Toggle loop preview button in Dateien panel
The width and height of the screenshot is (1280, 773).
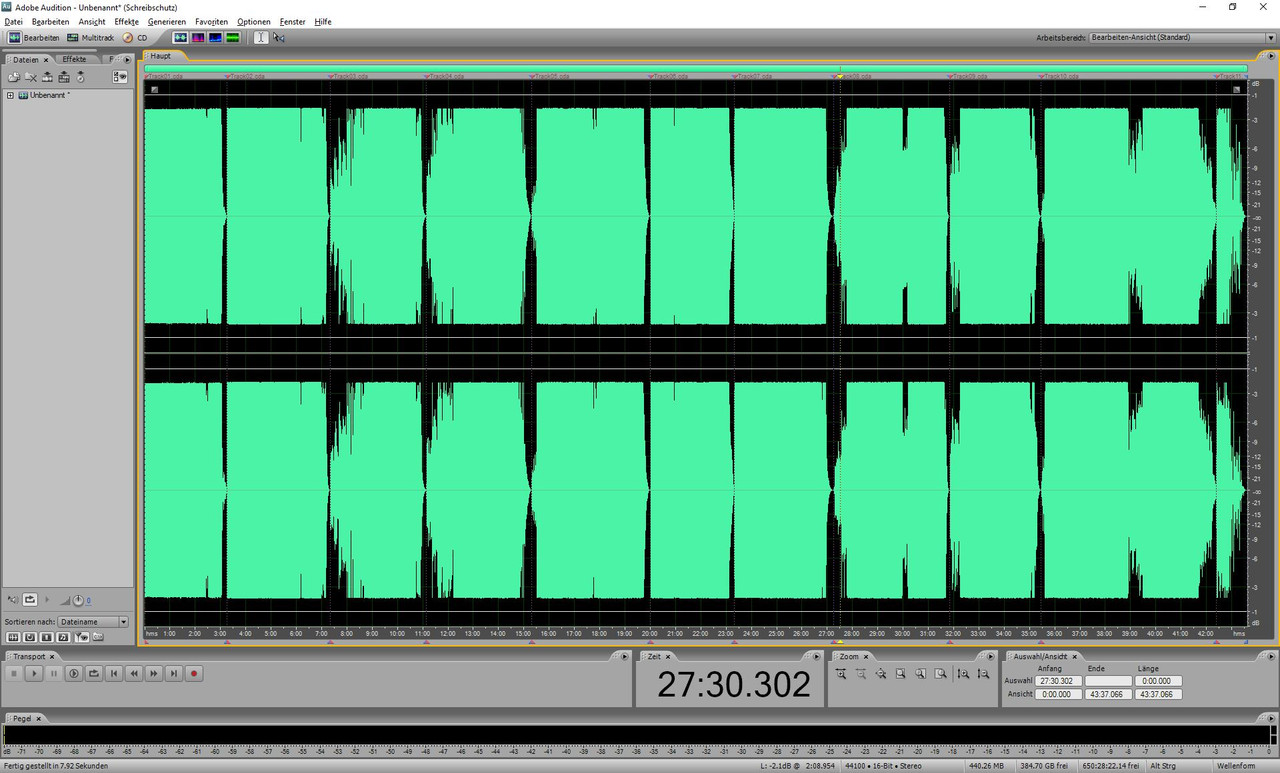(x=30, y=600)
